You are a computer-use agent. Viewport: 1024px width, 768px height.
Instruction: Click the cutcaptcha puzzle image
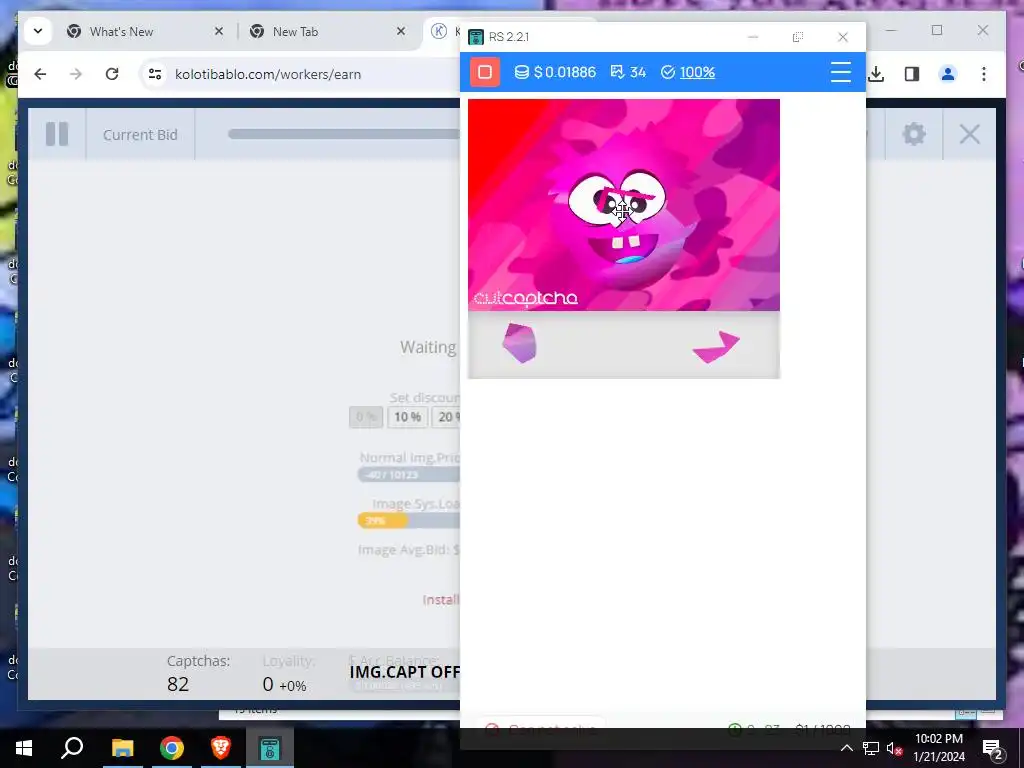click(624, 204)
